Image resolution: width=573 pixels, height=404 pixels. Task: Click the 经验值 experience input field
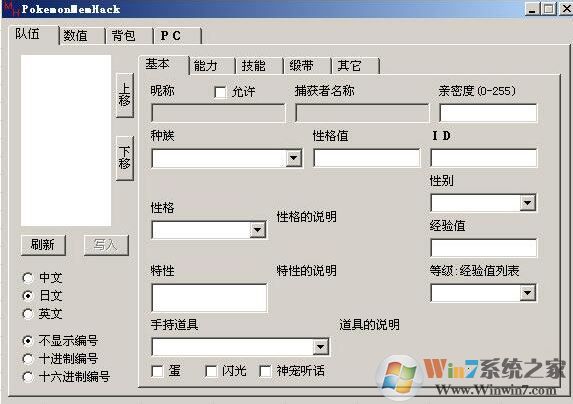484,248
